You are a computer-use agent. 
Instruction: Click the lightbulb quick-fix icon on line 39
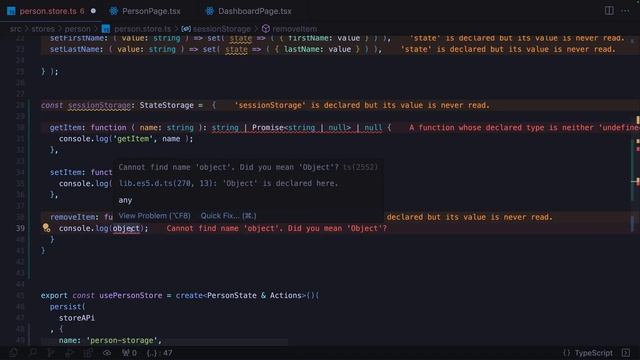click(x=47, y=228)
